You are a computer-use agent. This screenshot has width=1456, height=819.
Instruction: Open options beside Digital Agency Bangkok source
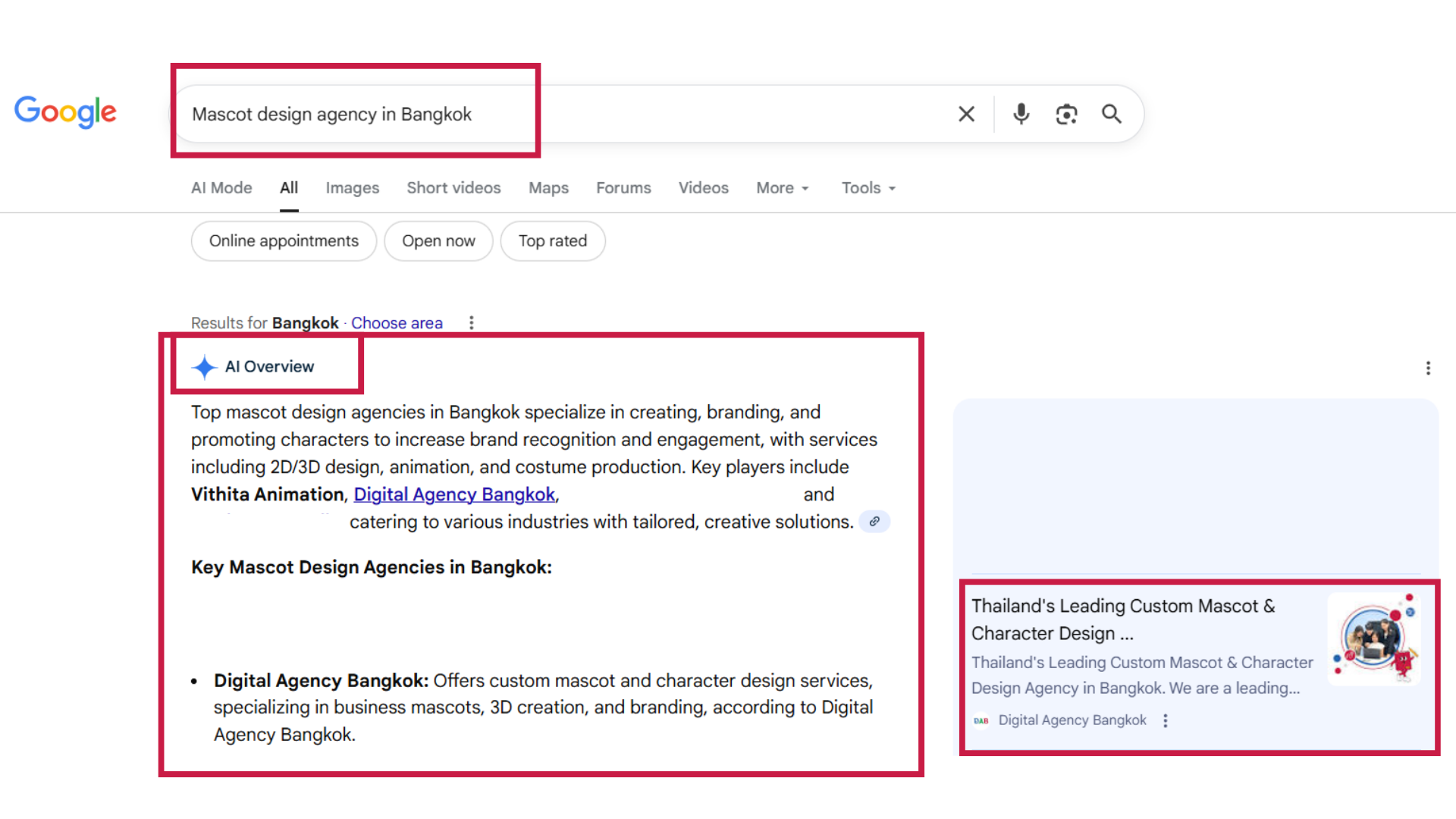click(x=1166, y=720)
